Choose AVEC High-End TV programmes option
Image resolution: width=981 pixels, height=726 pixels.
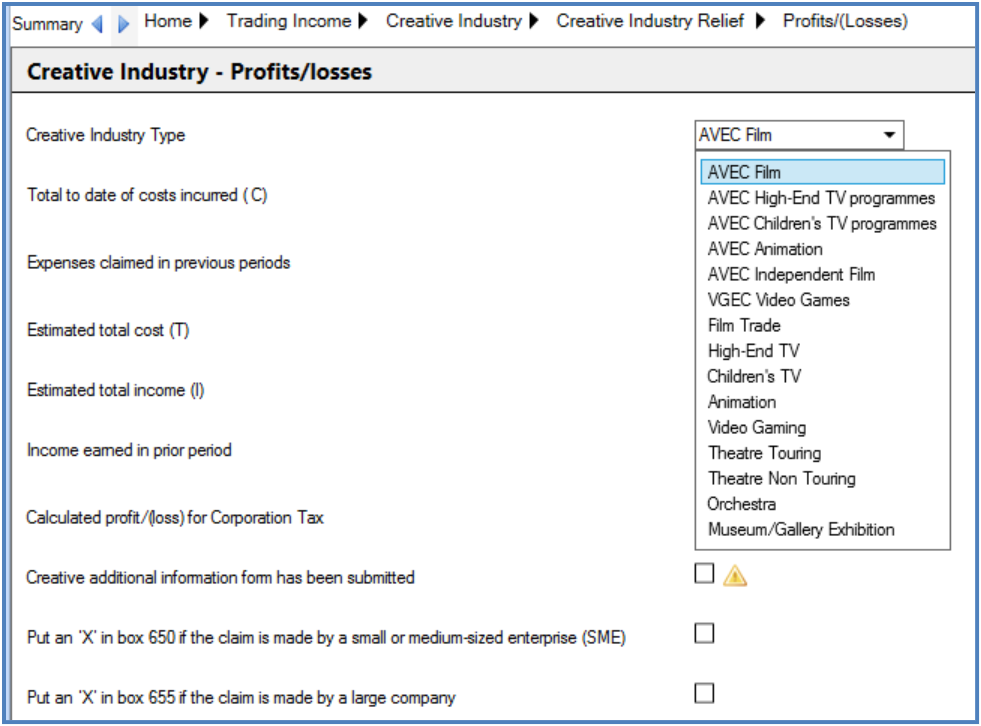click(821, 198)
